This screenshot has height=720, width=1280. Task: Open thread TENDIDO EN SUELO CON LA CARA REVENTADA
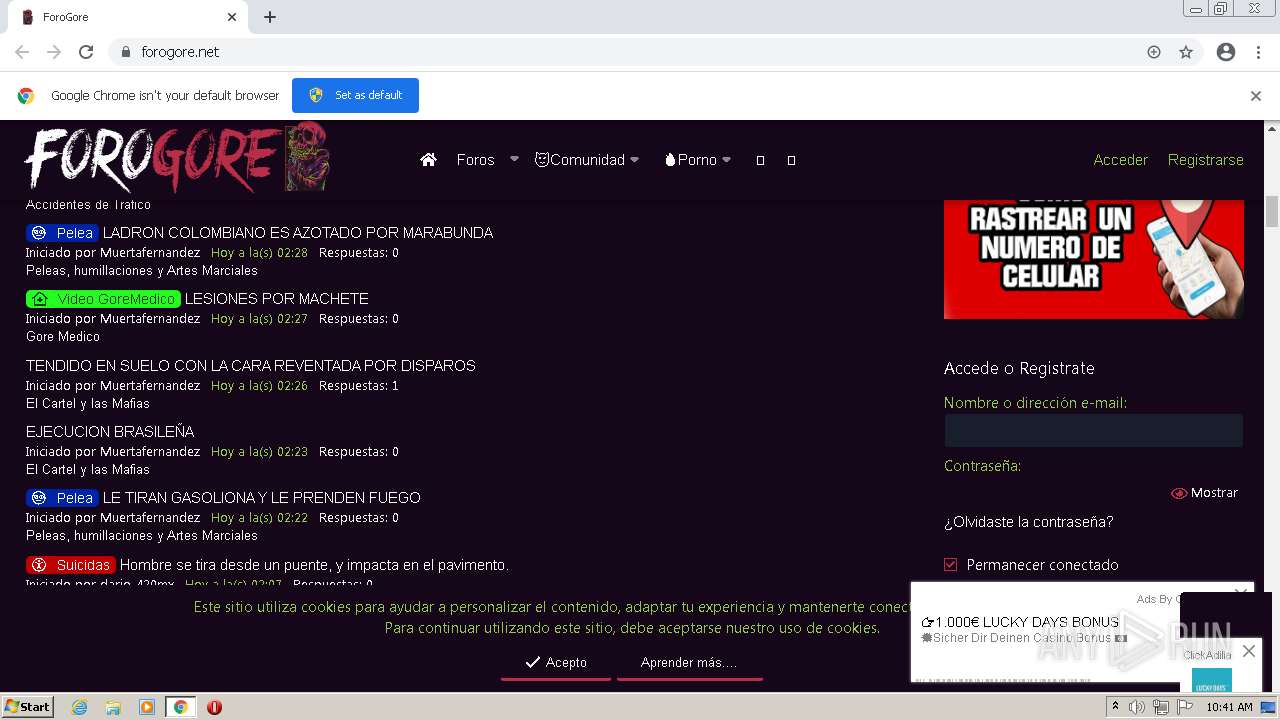(250, 366)
